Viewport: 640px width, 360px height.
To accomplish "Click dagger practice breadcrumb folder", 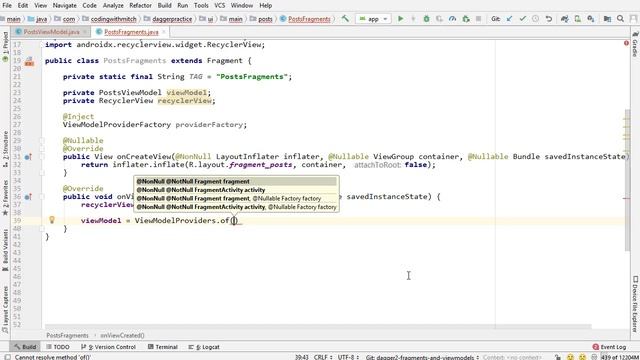I will point(168,19).
